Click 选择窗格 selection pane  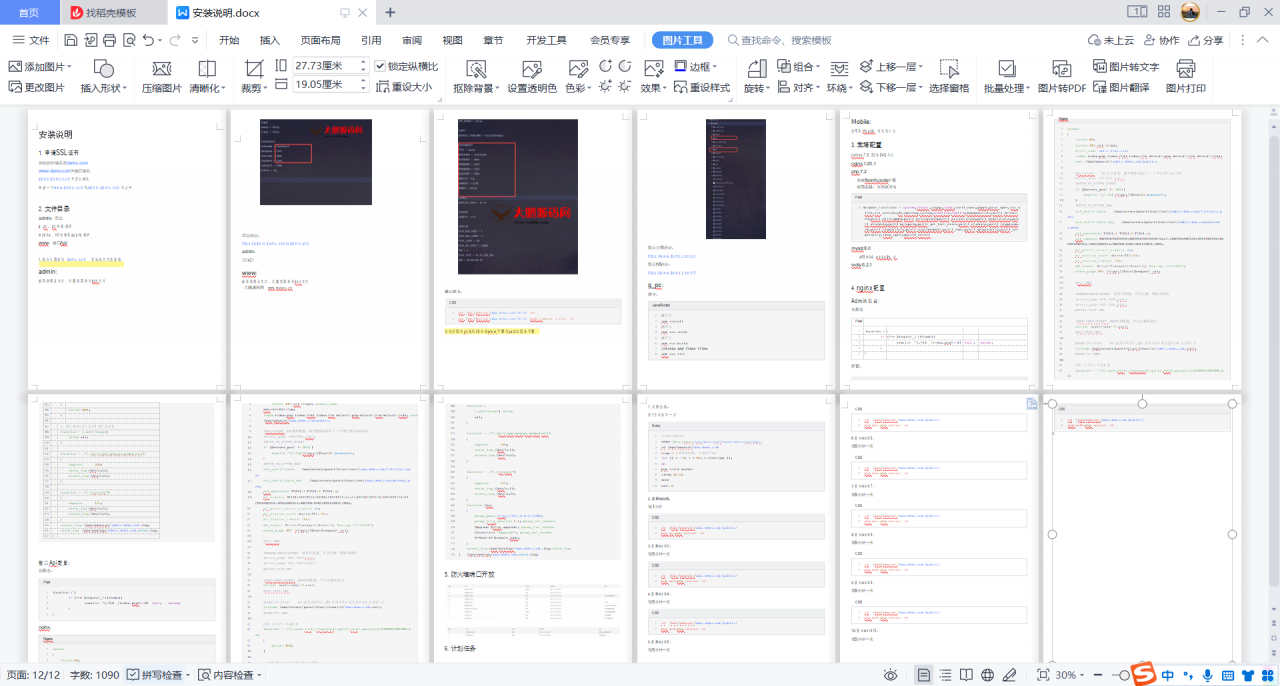(x=949, y=77)
